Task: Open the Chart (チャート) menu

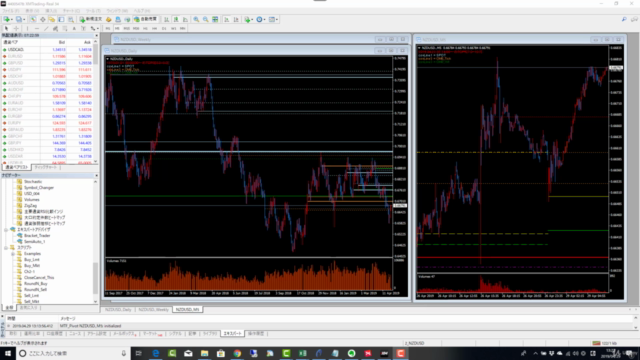Action: 71,11
